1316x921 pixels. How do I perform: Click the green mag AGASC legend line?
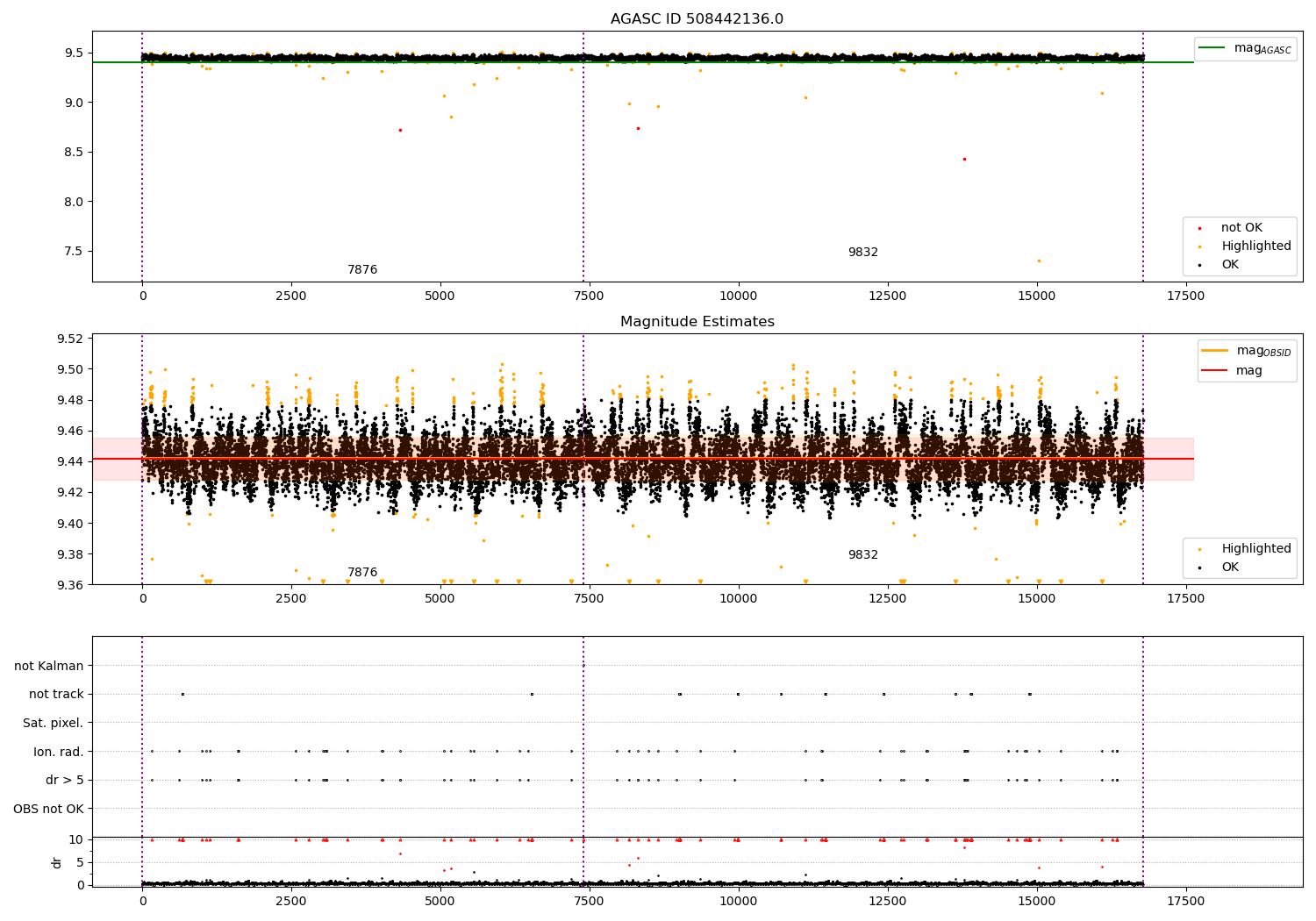[x=1214, y=48]
